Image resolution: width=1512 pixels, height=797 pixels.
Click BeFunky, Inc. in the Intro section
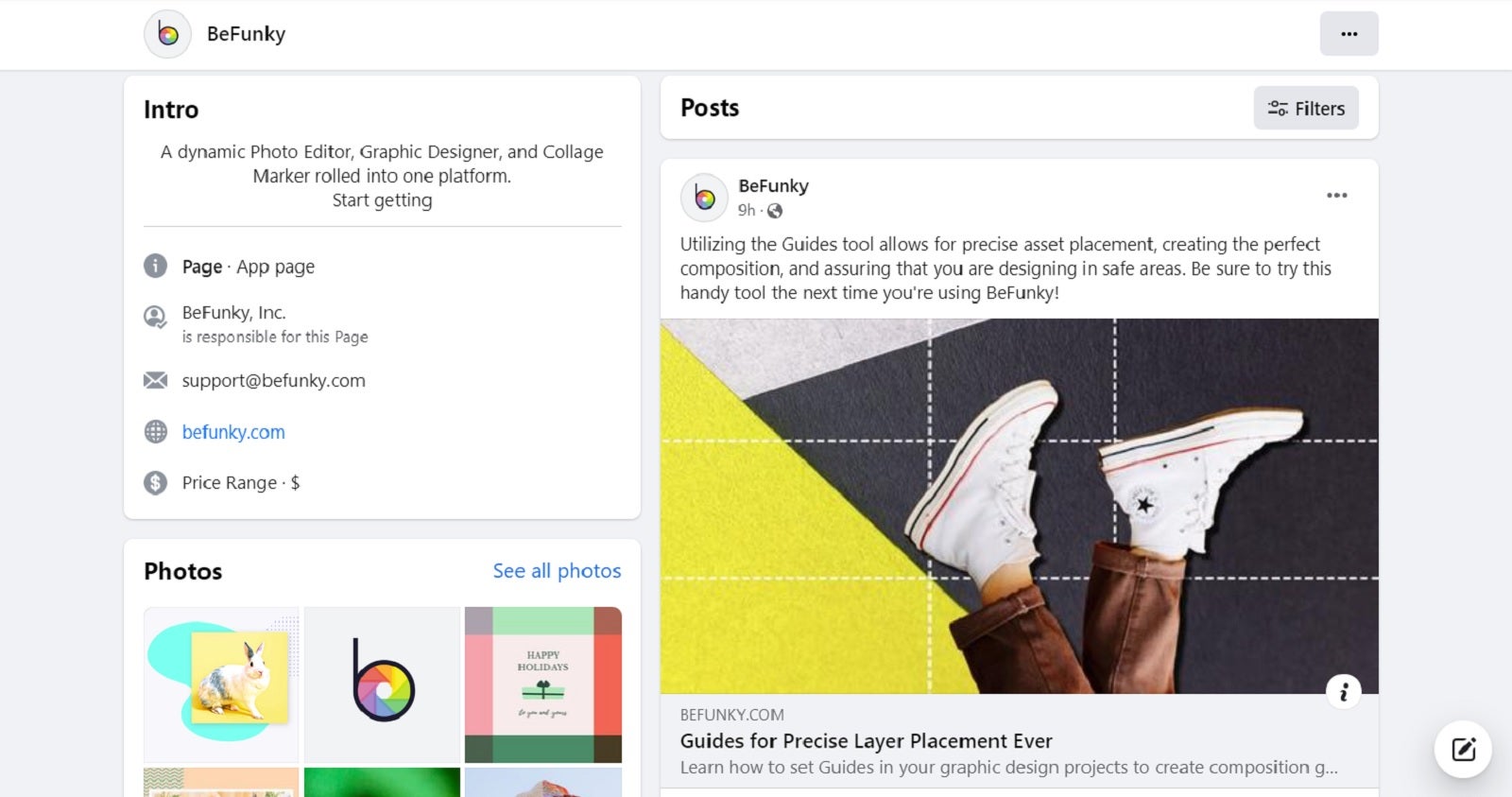[233, 312]
